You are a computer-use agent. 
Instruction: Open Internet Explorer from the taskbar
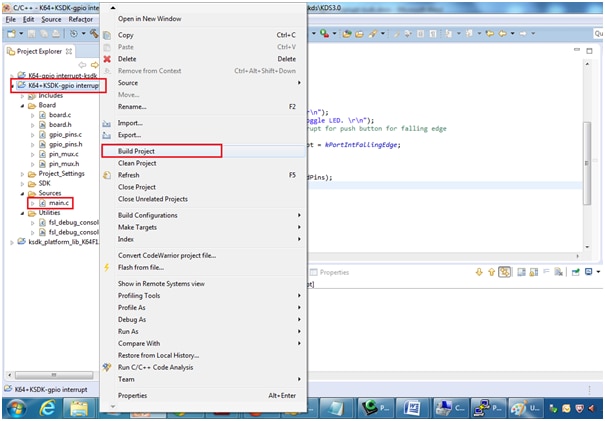pos(47,408)
